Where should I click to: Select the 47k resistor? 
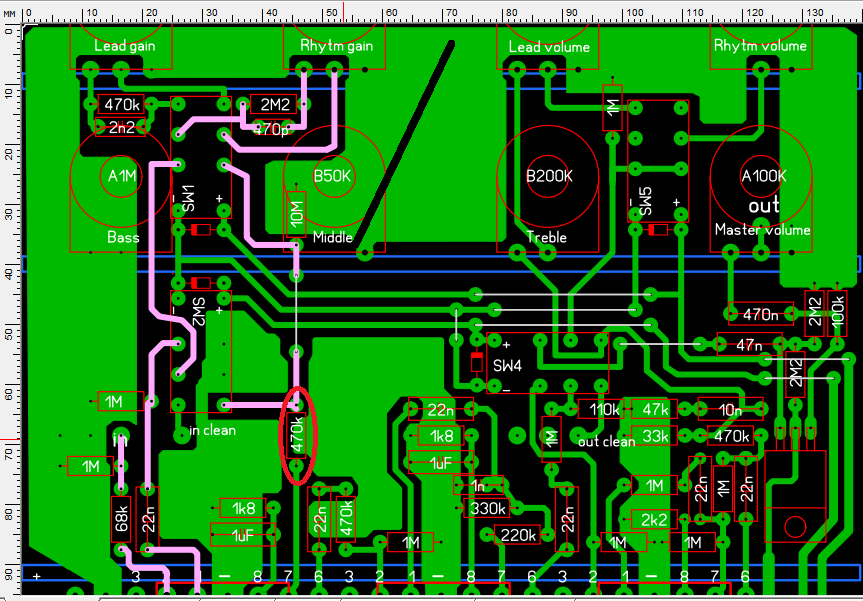[654, 409]
